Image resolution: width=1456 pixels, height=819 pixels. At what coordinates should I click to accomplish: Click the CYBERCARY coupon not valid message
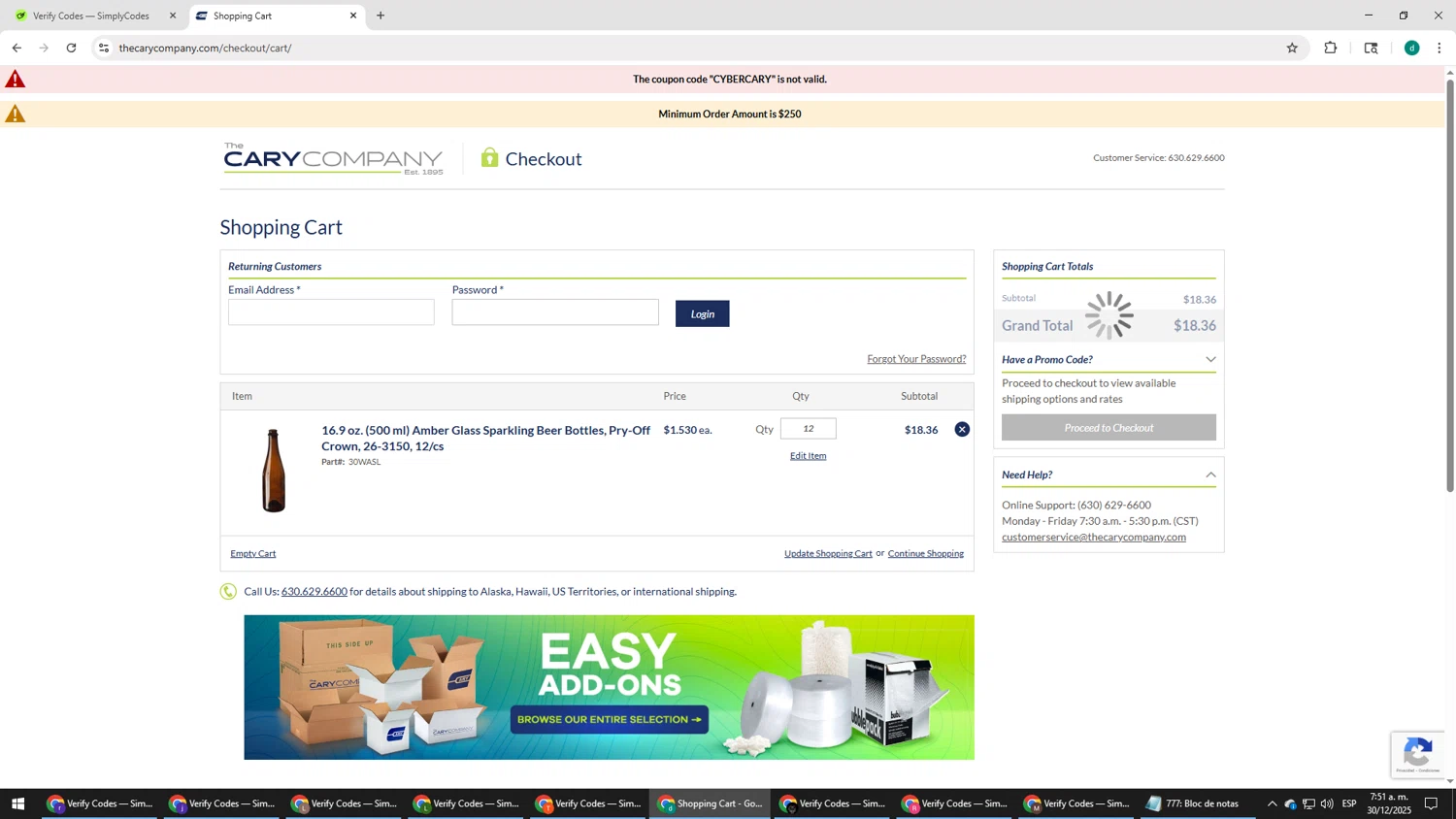pyautogui.click(x=730, y=80)
